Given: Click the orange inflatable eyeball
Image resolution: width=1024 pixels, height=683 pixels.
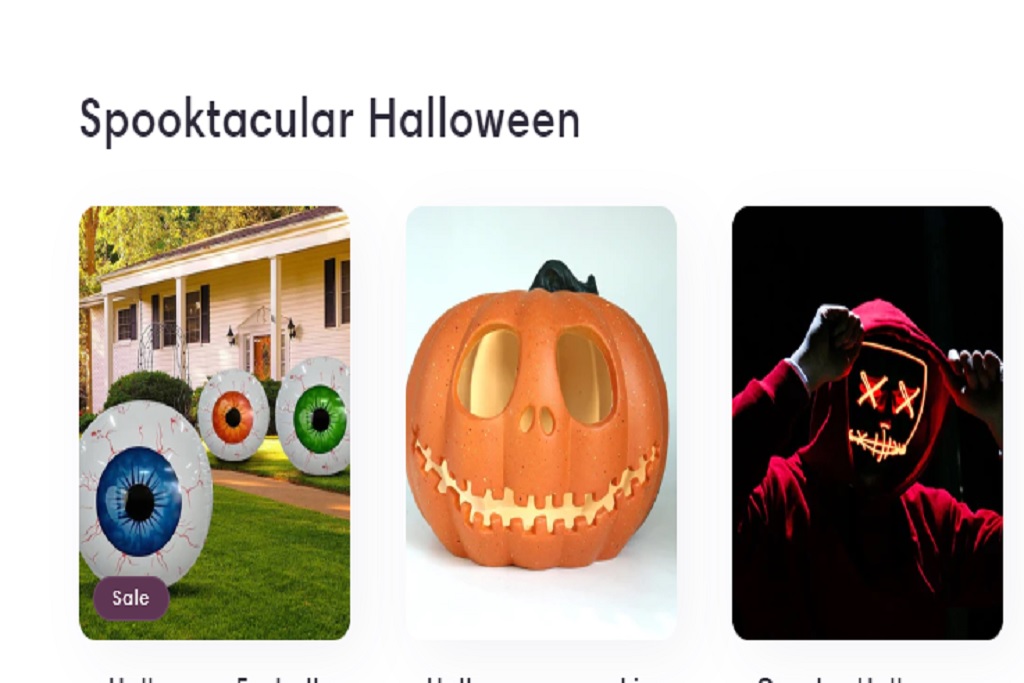Looking at the screenshot, I should click(x=232, y=416).
